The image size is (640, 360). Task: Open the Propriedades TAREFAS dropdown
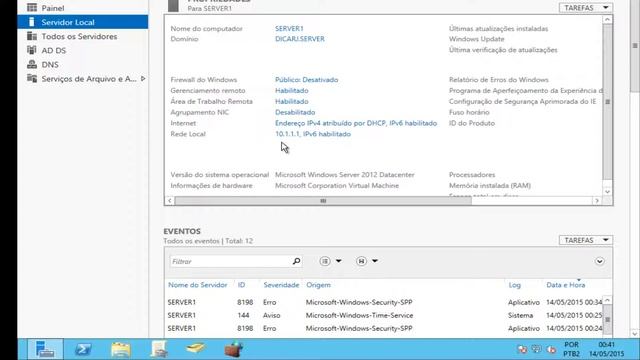[x=585, y=8]
